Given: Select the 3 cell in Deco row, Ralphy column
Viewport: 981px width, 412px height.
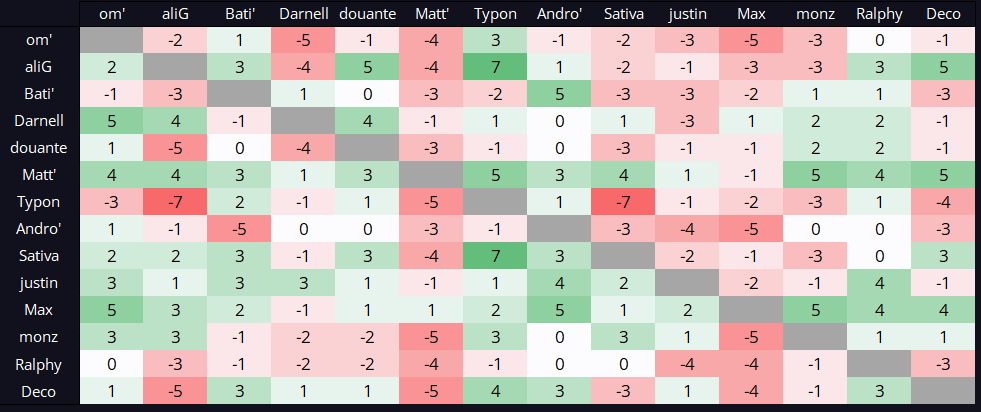Looking at the screenshot, I should point(879,391).
